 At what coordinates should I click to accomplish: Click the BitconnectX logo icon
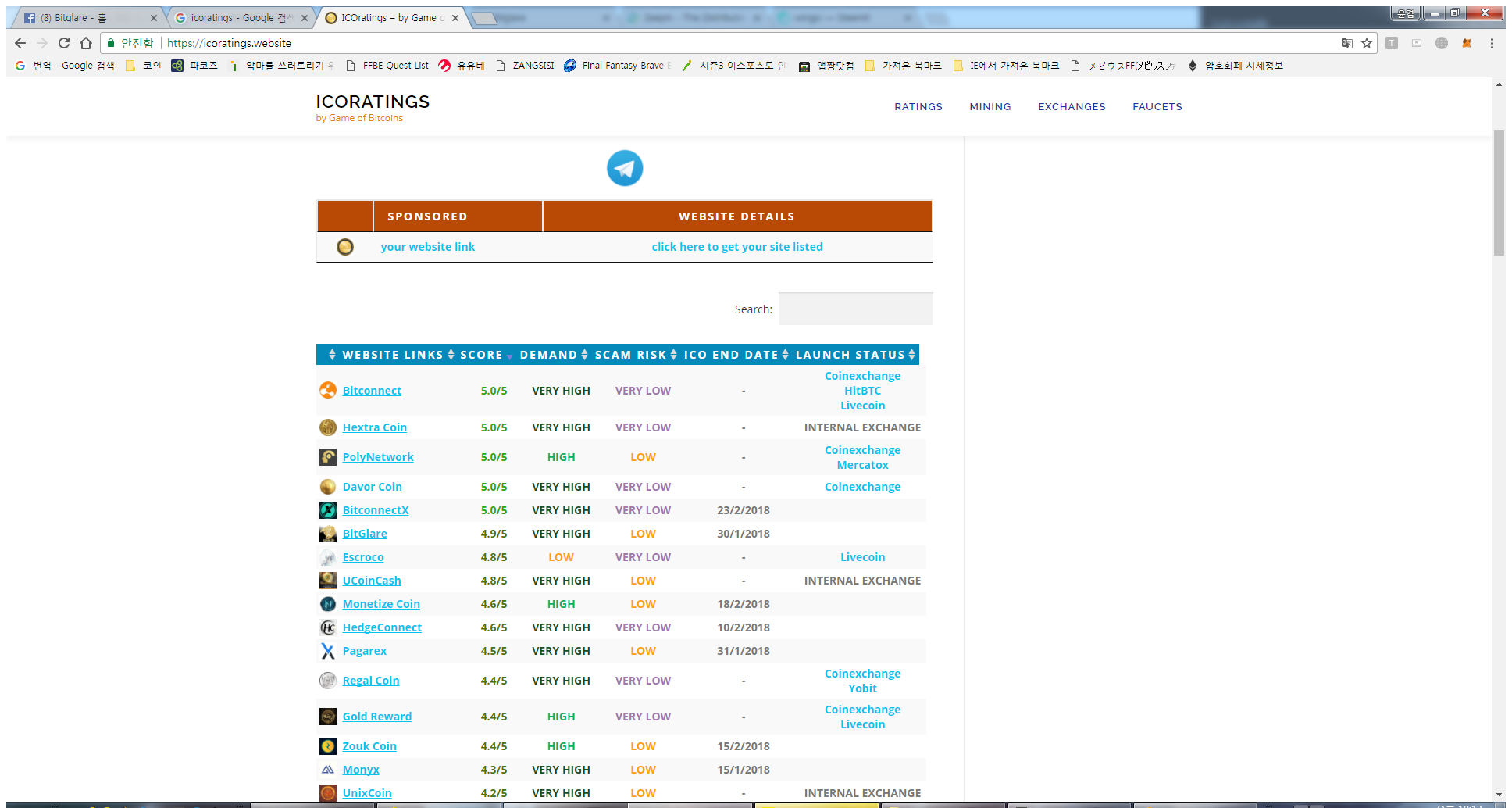pos(328,510)
